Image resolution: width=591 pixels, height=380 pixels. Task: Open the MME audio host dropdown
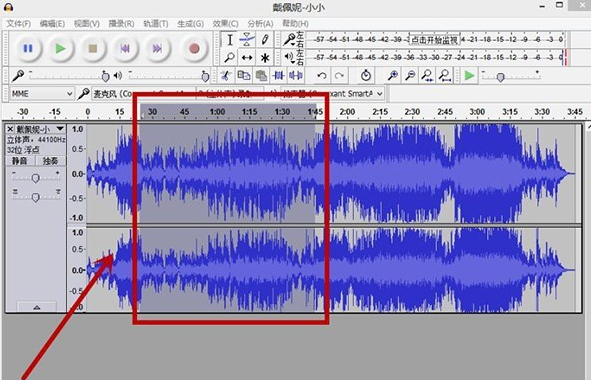pos(41,93)
